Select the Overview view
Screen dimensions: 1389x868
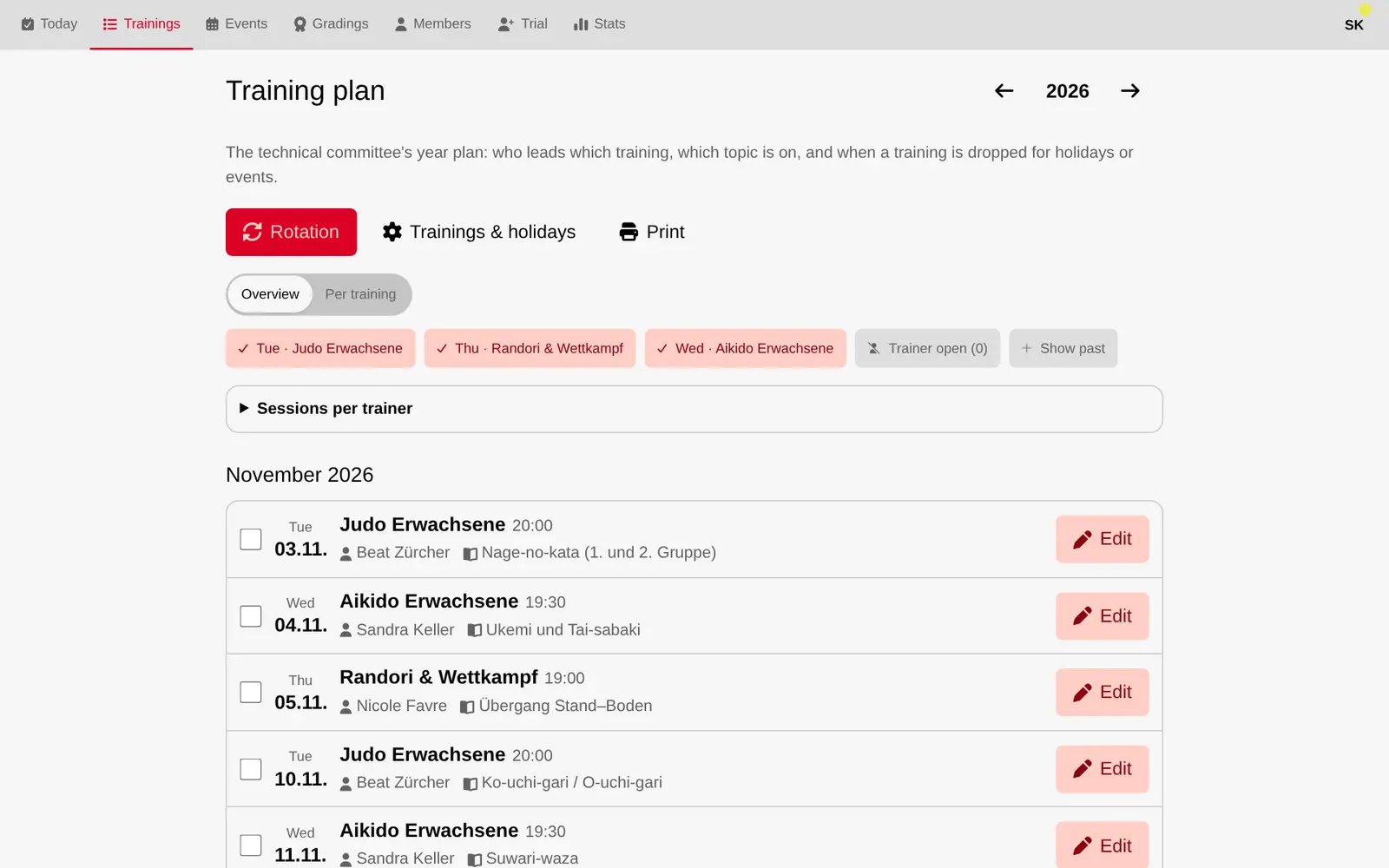(x=270, y=294)
